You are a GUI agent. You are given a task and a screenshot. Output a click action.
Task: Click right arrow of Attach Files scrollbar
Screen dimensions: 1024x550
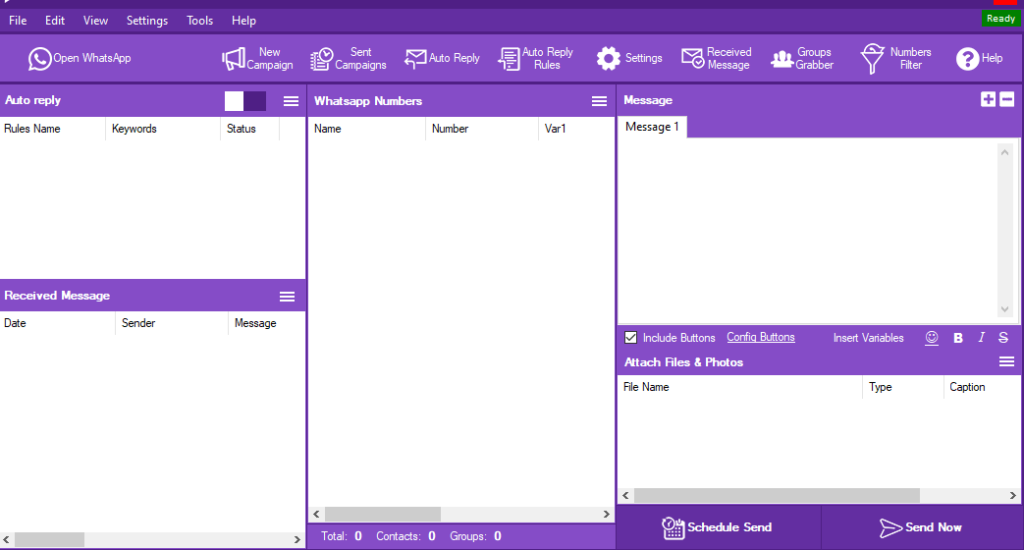coord(1013,495)
